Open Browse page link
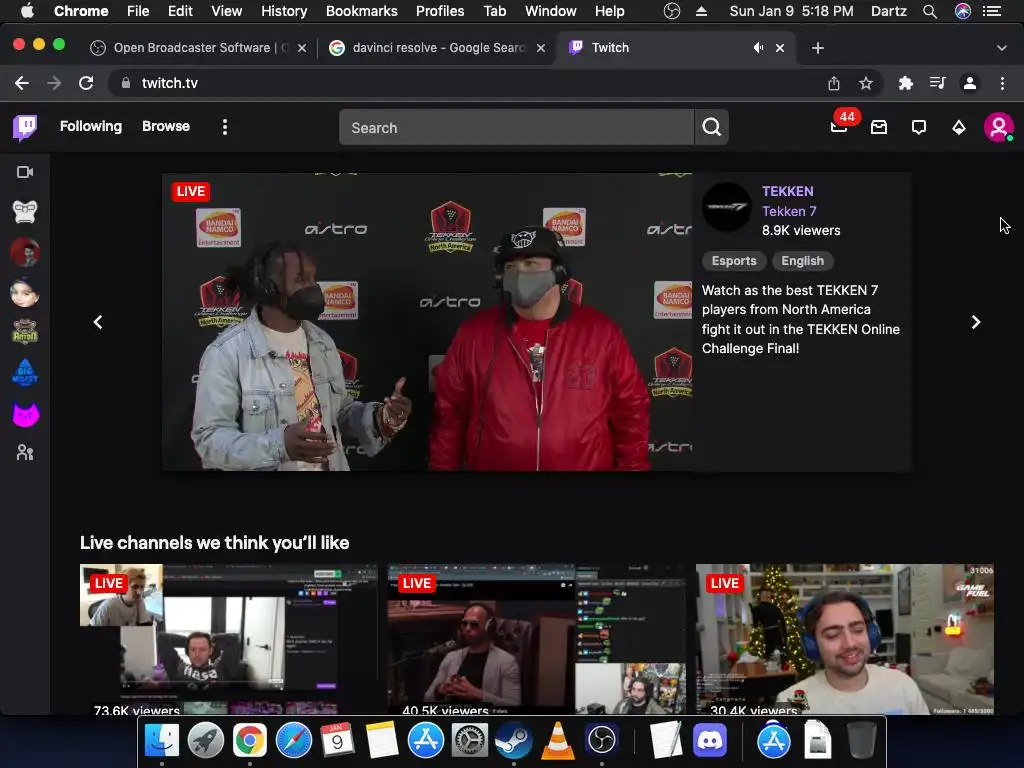Screen dimensions: 1024x768 166,126
